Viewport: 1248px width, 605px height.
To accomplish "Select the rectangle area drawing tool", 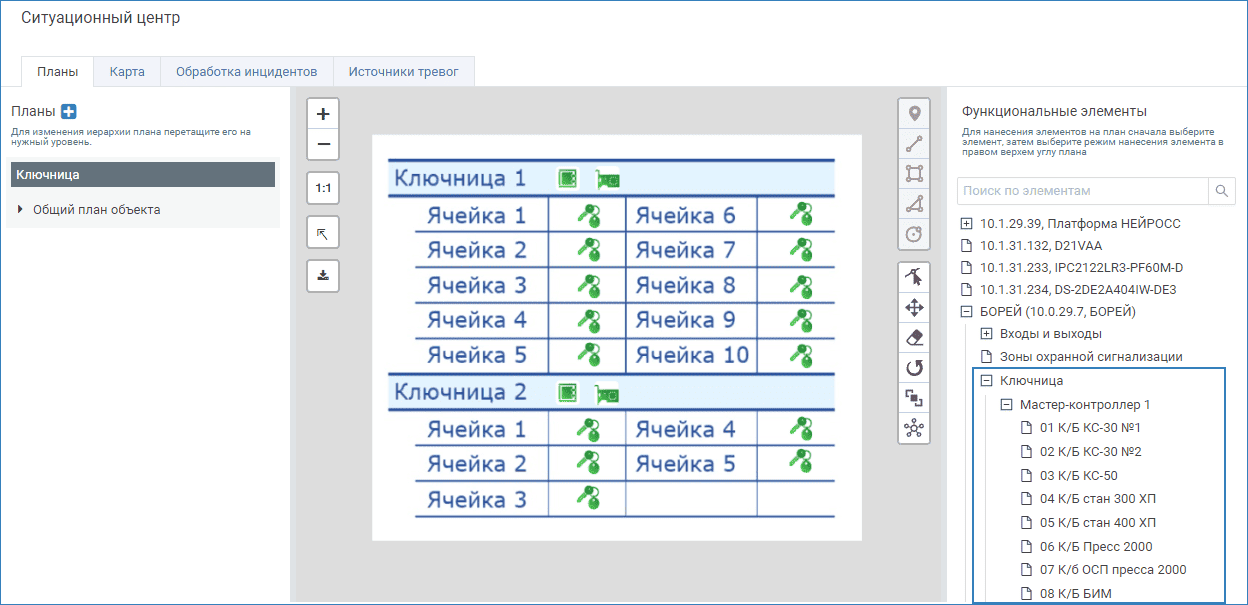I will click(x=914, y=173).
